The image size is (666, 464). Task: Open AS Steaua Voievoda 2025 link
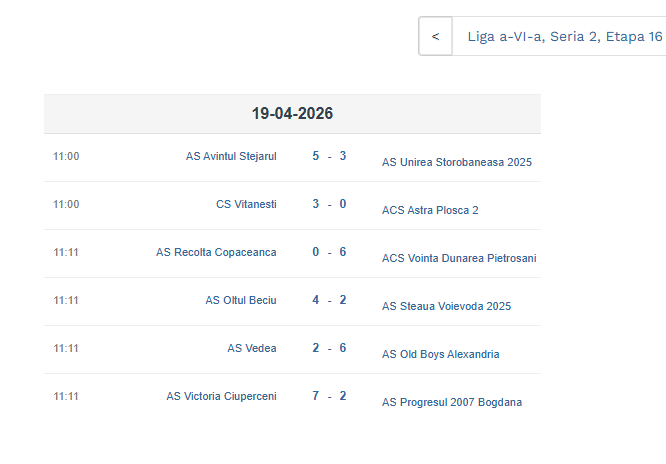tap(446, 306)
